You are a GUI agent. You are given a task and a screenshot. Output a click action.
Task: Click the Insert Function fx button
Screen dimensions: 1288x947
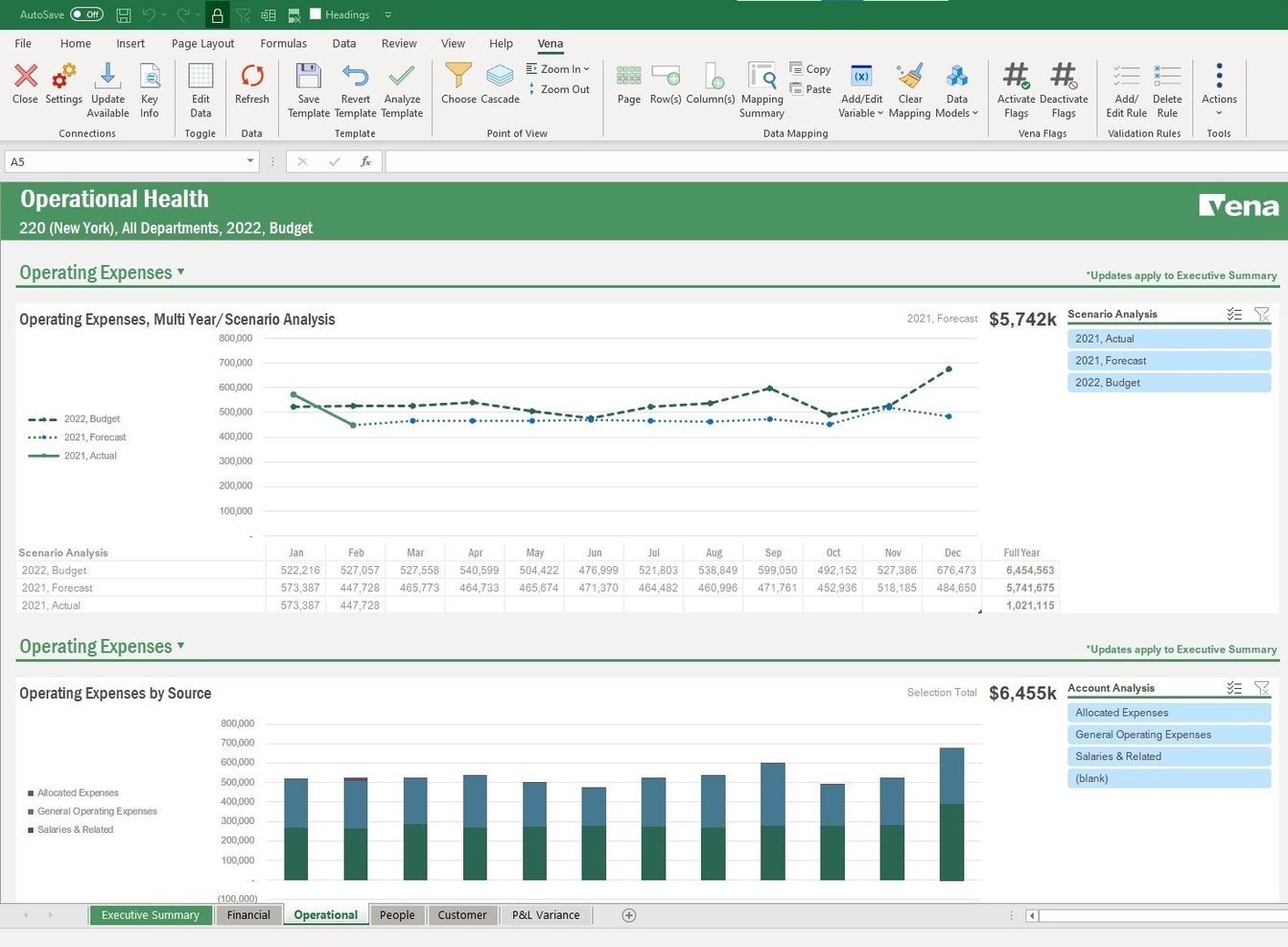tap(365, 161)
